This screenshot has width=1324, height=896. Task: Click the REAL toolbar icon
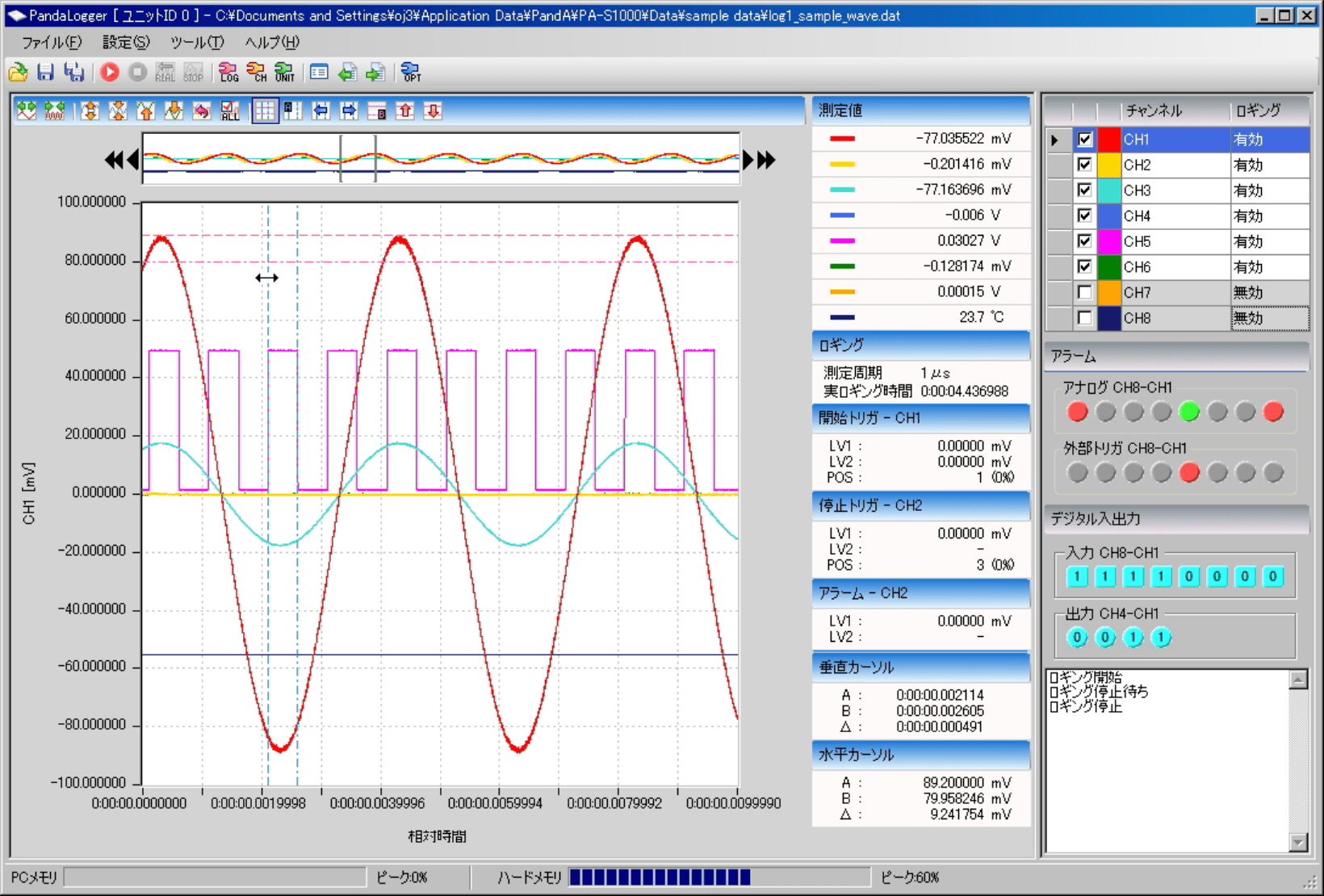165,73
